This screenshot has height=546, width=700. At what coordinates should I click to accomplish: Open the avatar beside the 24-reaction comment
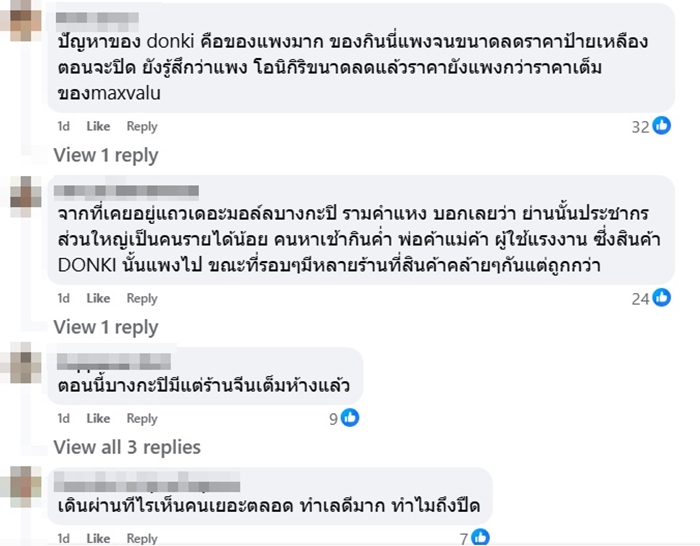tap(21, 195)
